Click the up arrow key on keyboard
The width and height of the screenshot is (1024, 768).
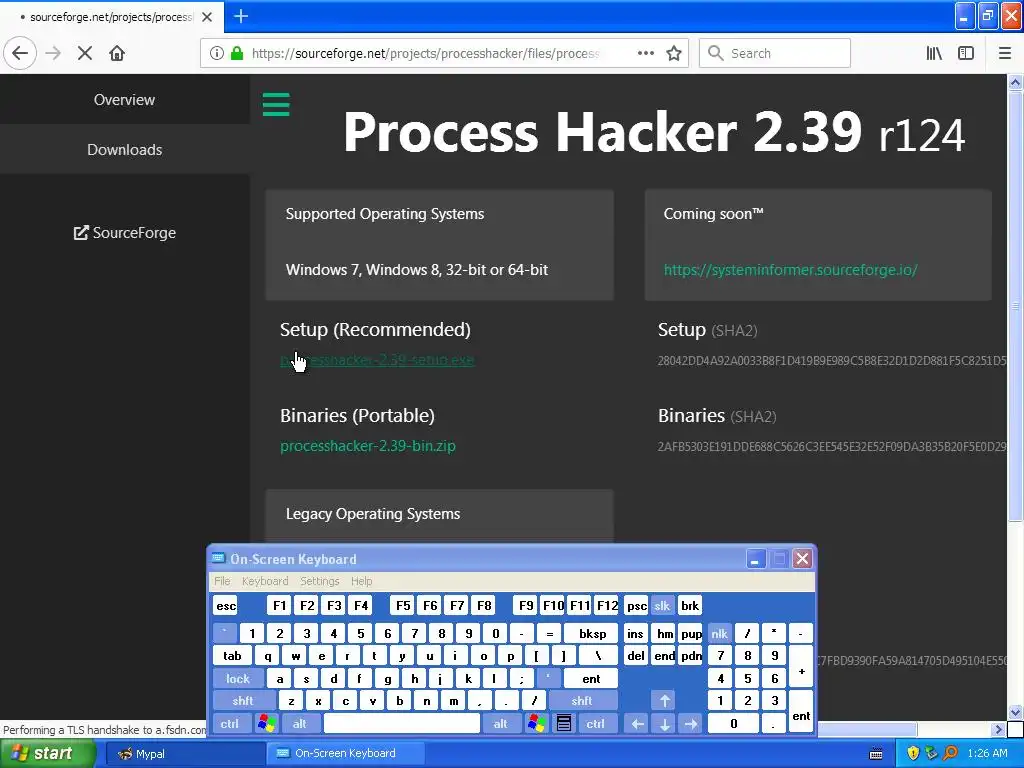pos(665,701)
